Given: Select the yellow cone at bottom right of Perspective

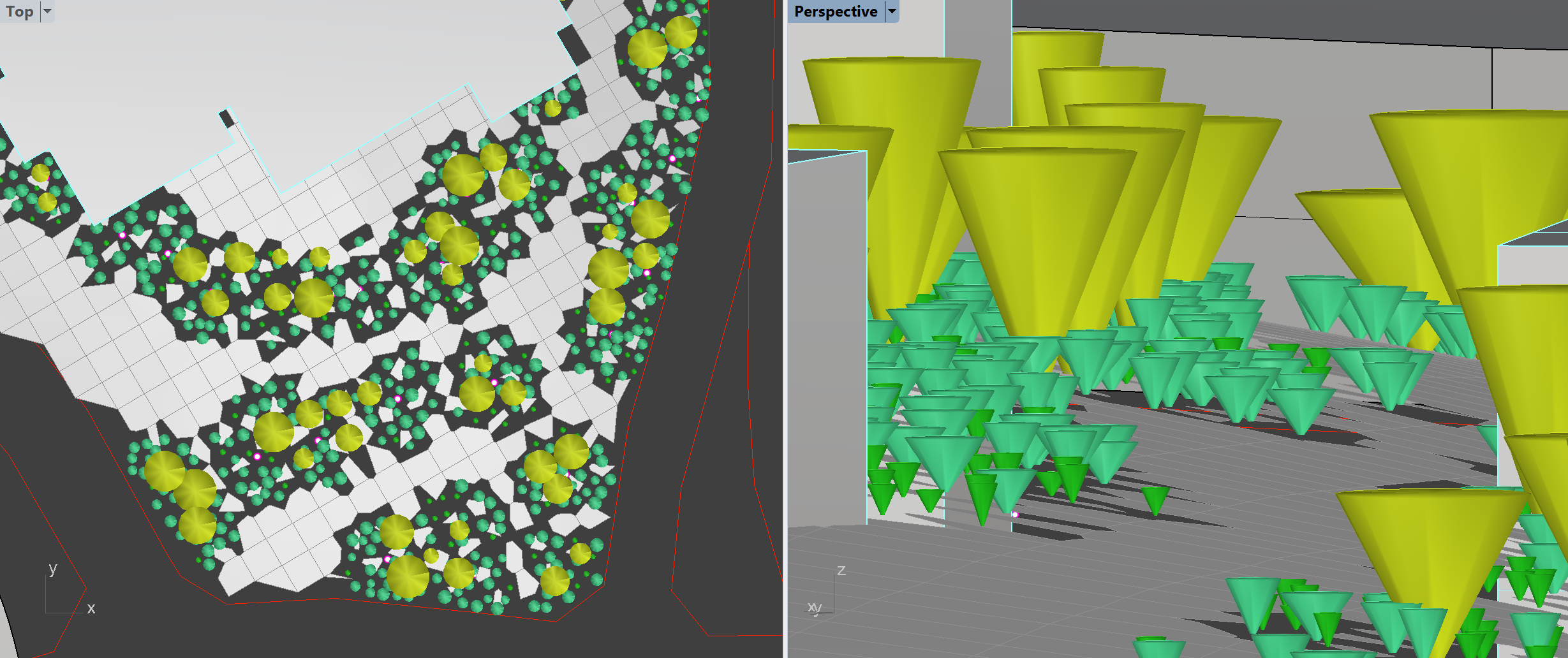Looking at the screenshot, I should coord(1429,542).
